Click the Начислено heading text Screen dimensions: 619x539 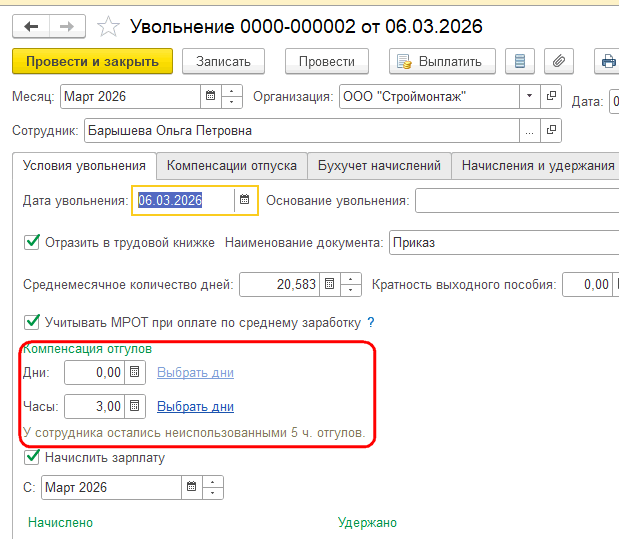click(x=60, y=522)
